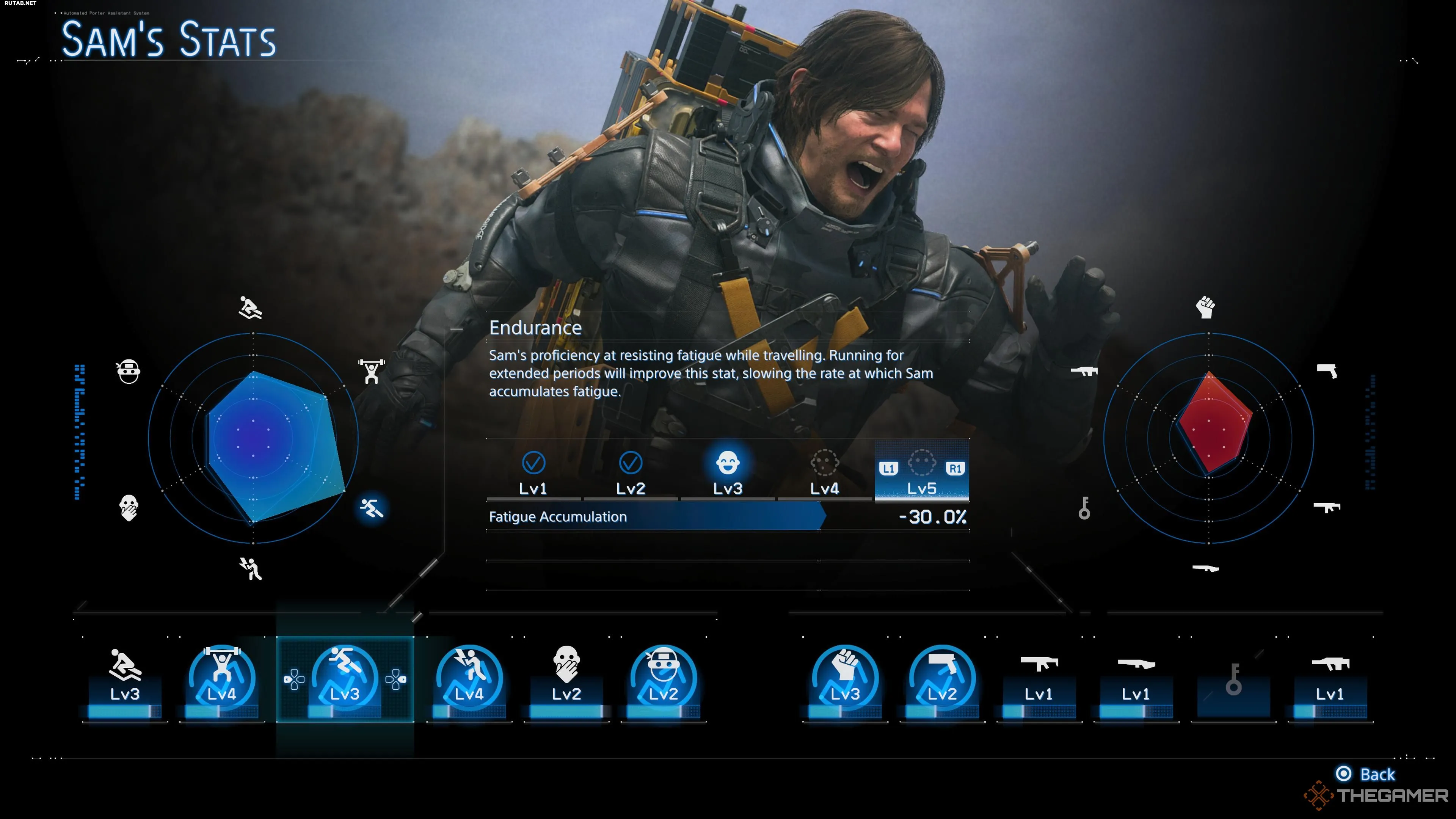
Task: Click the L1 prompt on Lv5 level
Action: 888,469
